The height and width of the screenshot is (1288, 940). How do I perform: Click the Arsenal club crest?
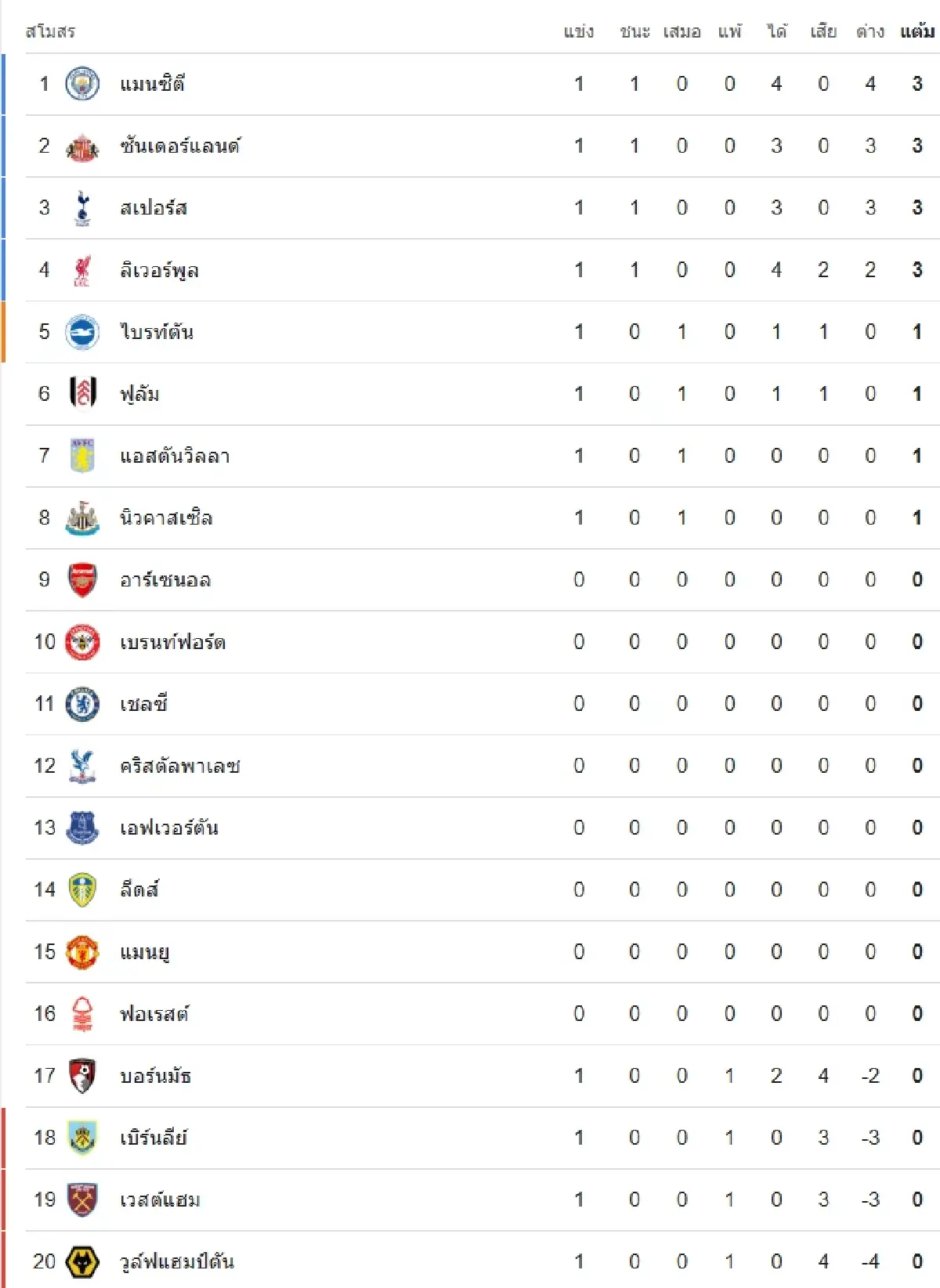(x=82, y=580)
